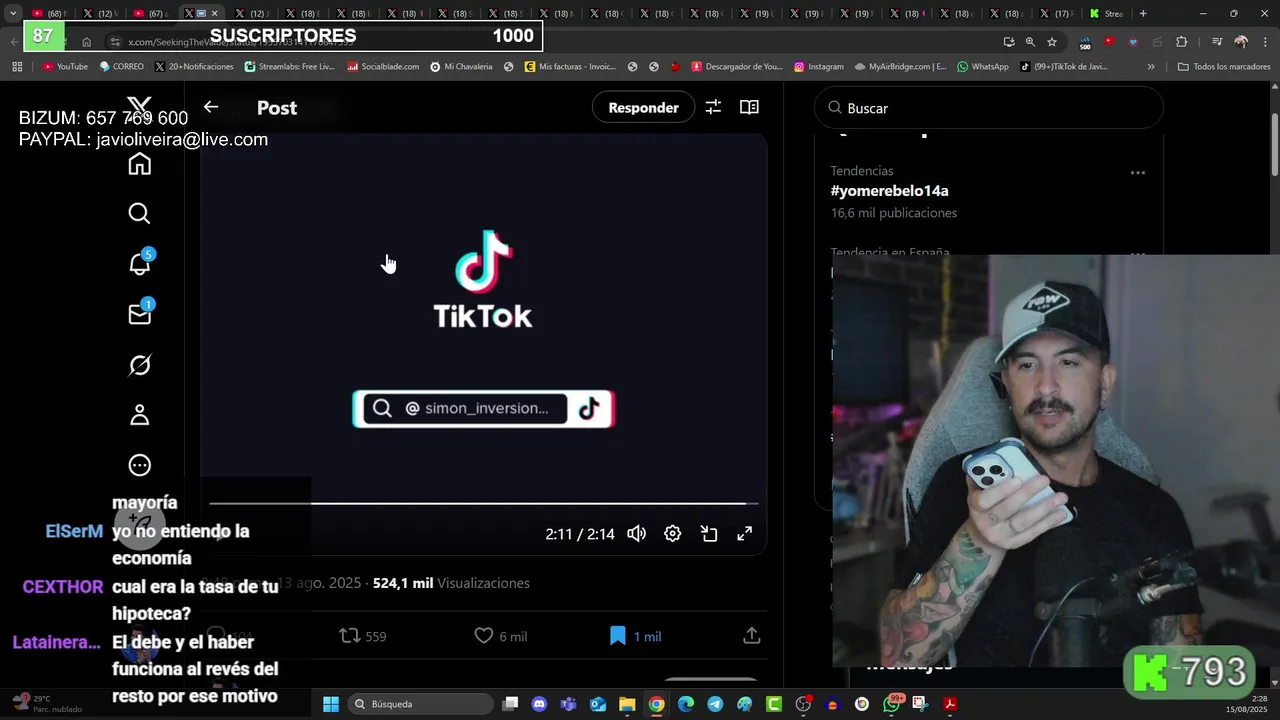Seek on the video progress bar

click(483, 504)
